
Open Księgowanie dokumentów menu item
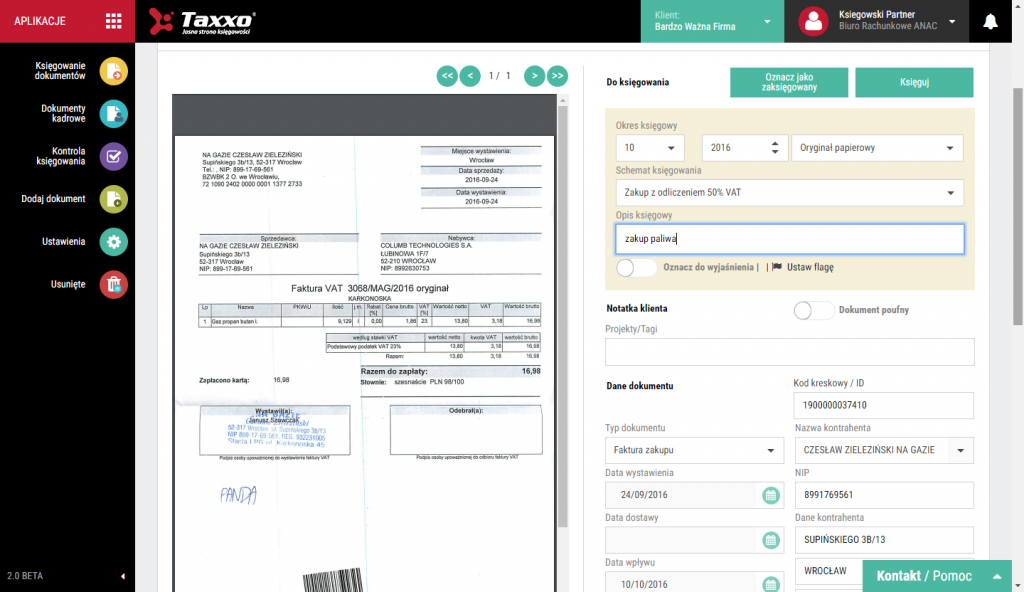pyautogui.click(x=60, y=71)
